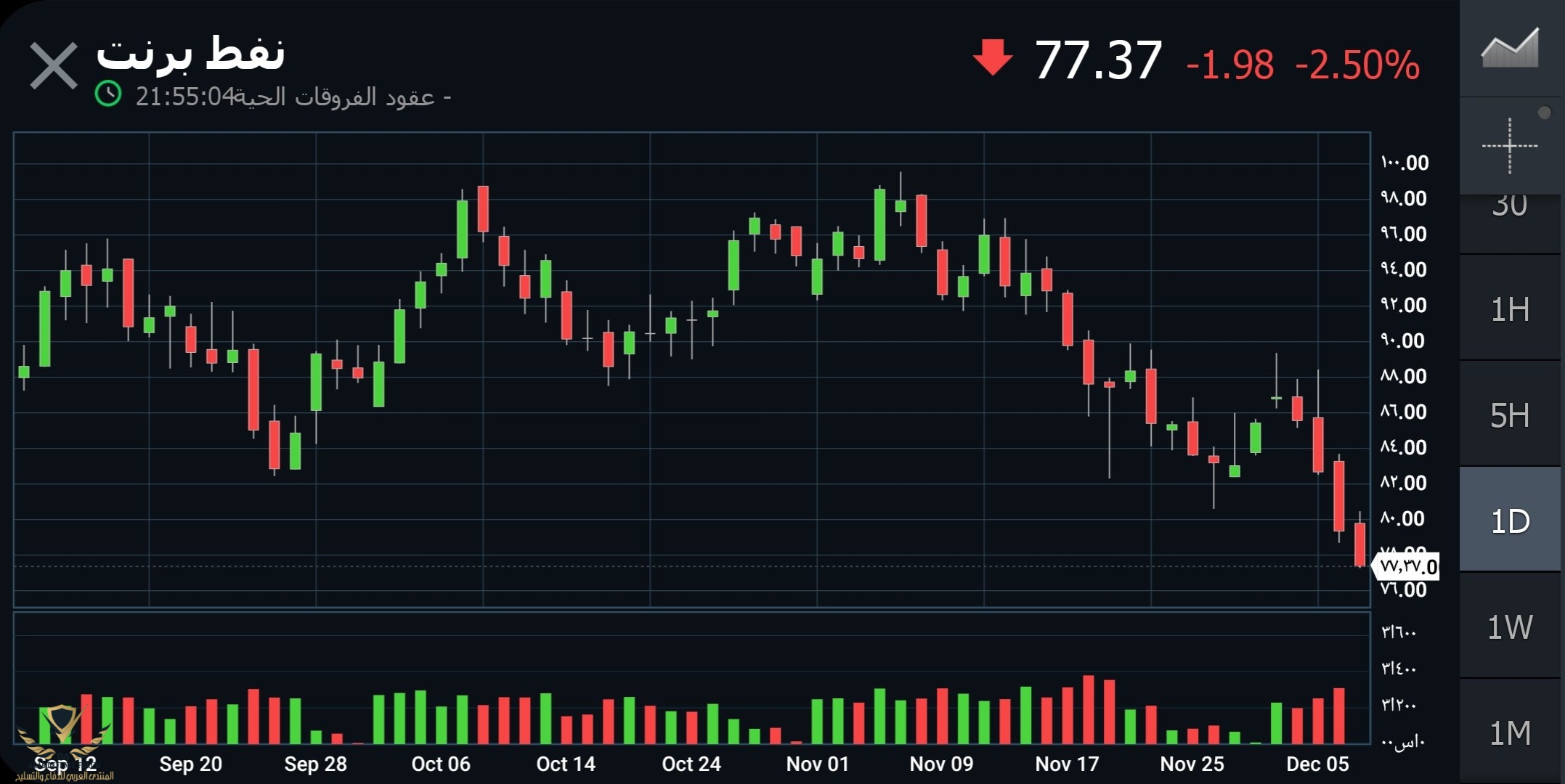
Task: Open the area chart type icon
Action: pos(1509,48)
